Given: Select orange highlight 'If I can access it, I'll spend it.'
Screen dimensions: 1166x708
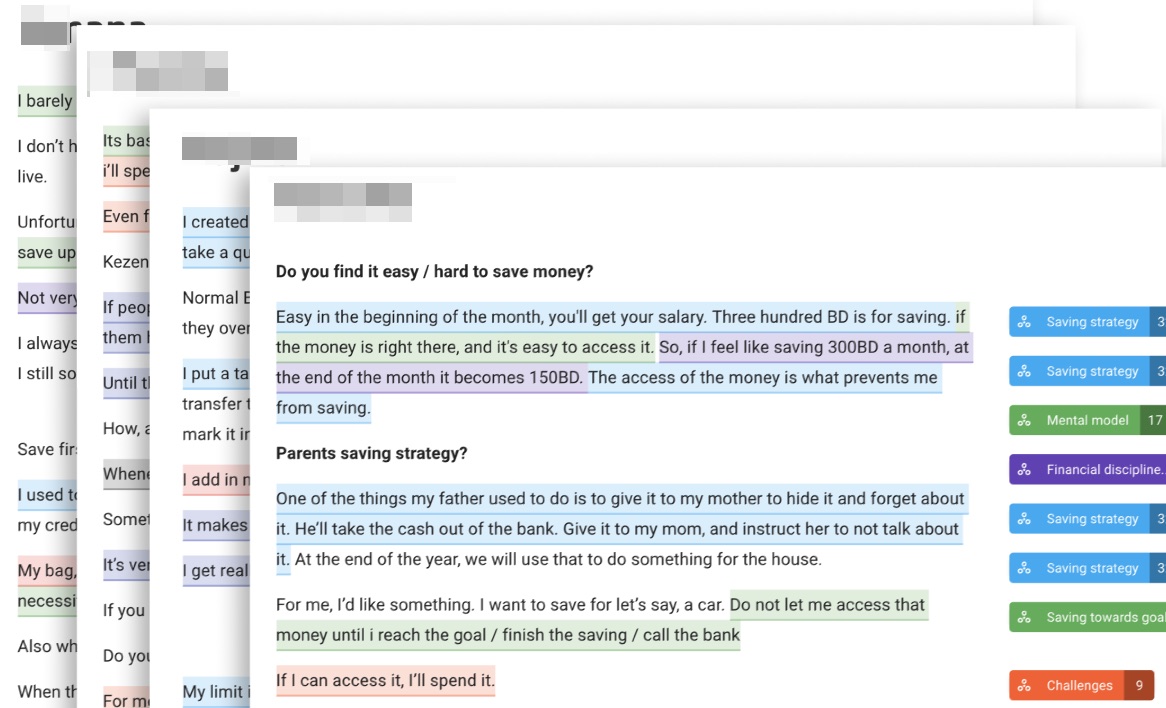Looking at the screenshot, I should tap(385, 680).
